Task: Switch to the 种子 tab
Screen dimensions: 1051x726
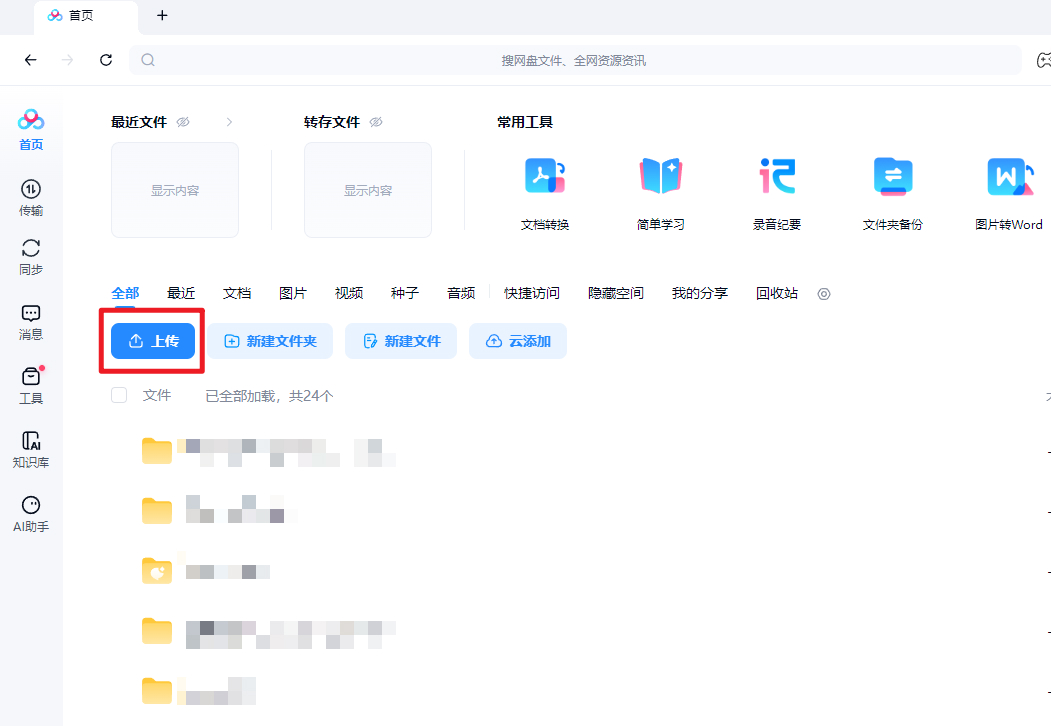Action: pyautogui.click(x=405, y=293)
